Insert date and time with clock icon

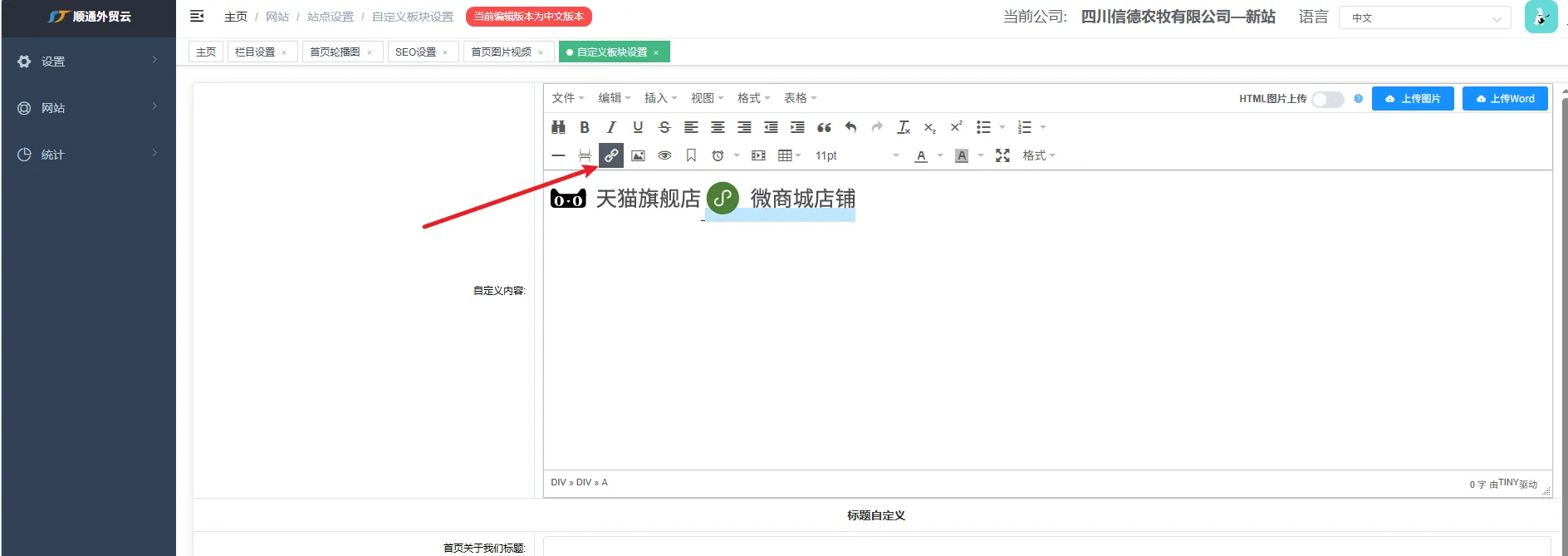(x=718, y=155)
